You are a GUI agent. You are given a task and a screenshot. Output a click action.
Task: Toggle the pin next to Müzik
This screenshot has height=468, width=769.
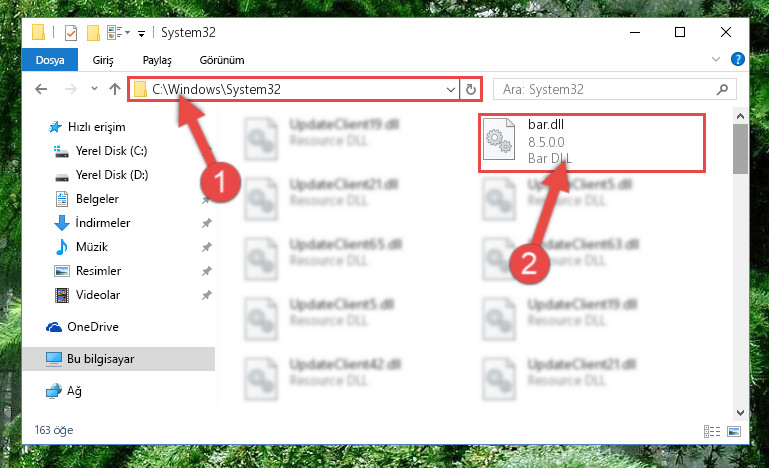[x=206, y=247]
